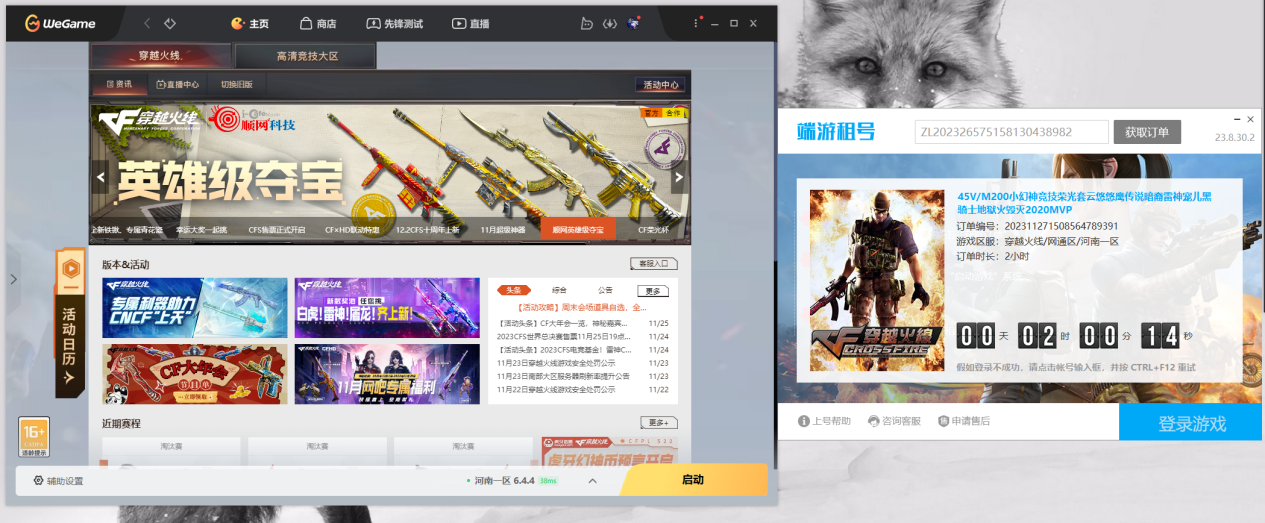Switch to 商店 store tab
The image size is (1265, 523).
[317, 23]
